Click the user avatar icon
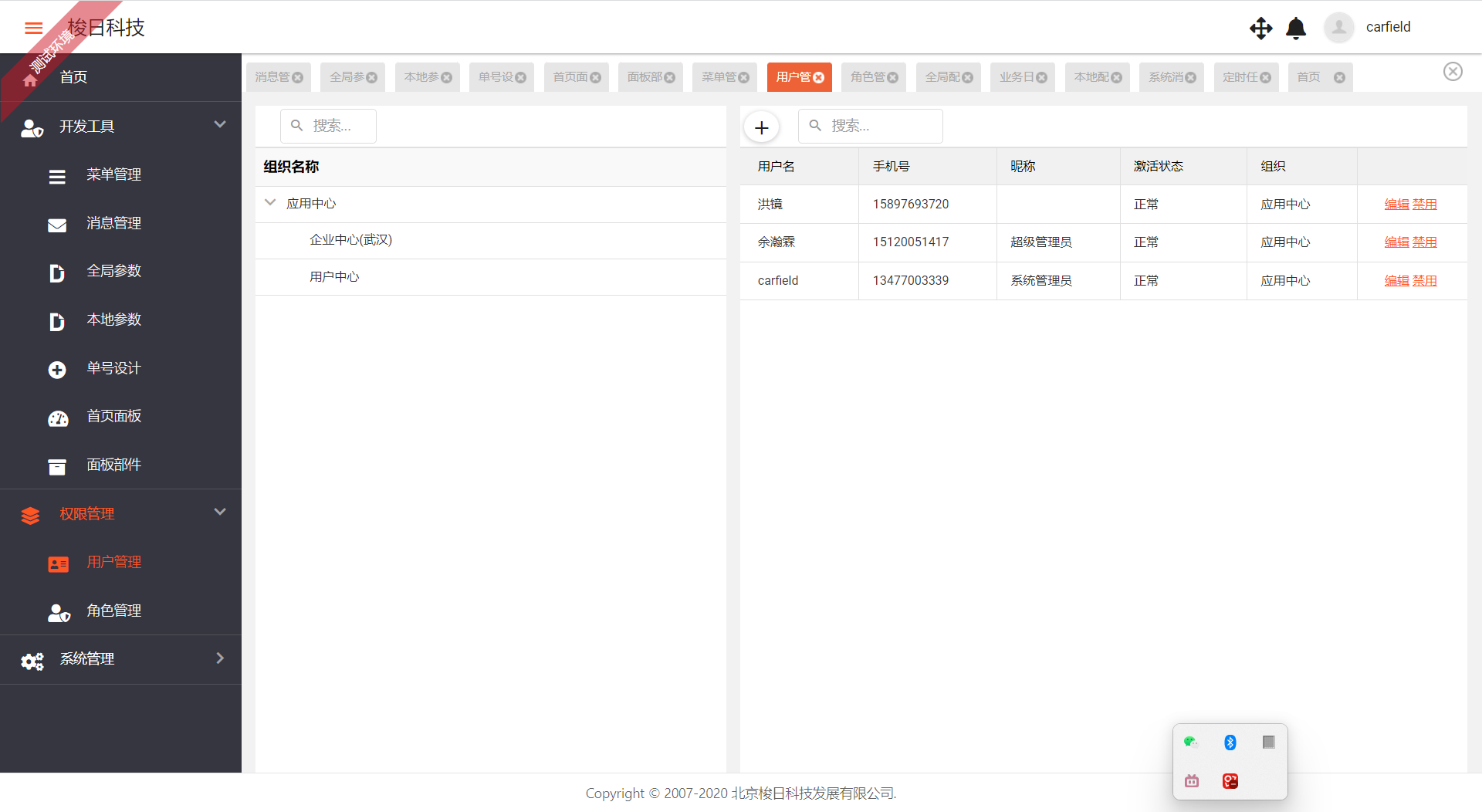This screenshot has width=1482, height=812. point(1339,27)
